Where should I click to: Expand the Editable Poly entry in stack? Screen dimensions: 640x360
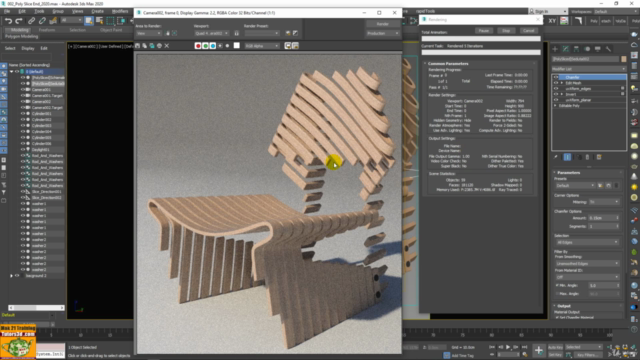[556, 106]
